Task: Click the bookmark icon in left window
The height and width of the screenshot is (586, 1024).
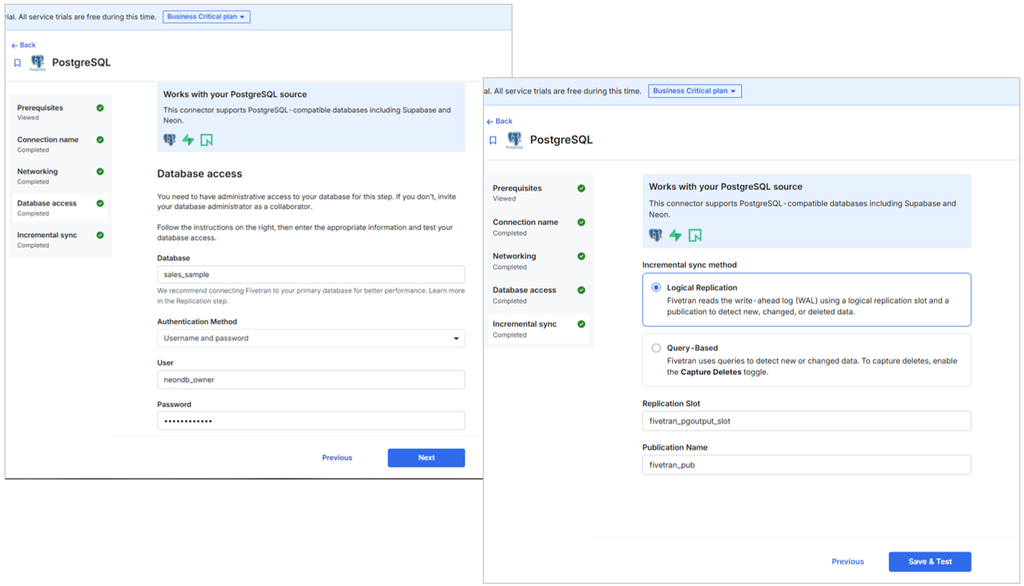Action: tap(18, 63)
